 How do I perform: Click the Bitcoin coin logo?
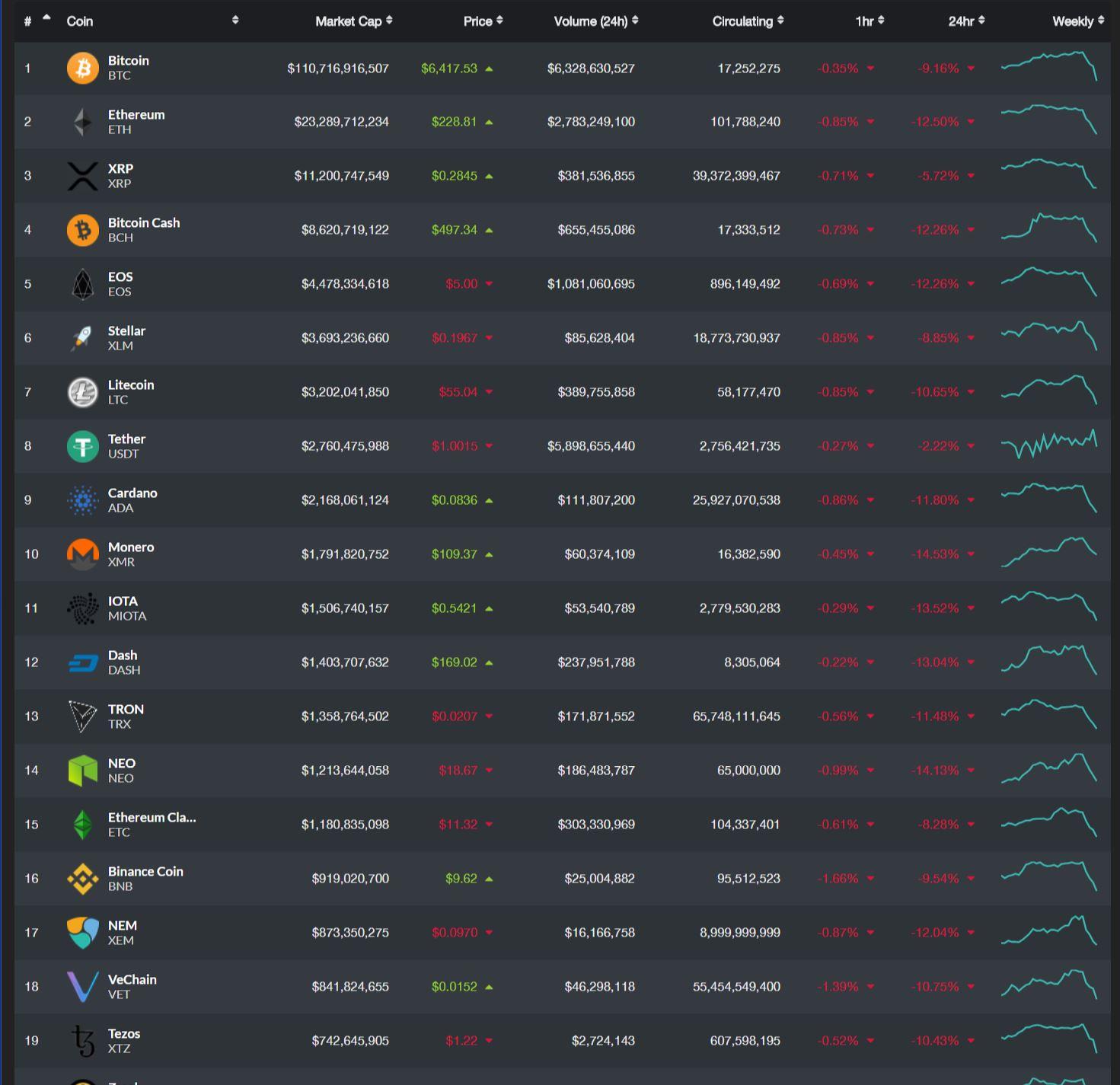(83, 68)
